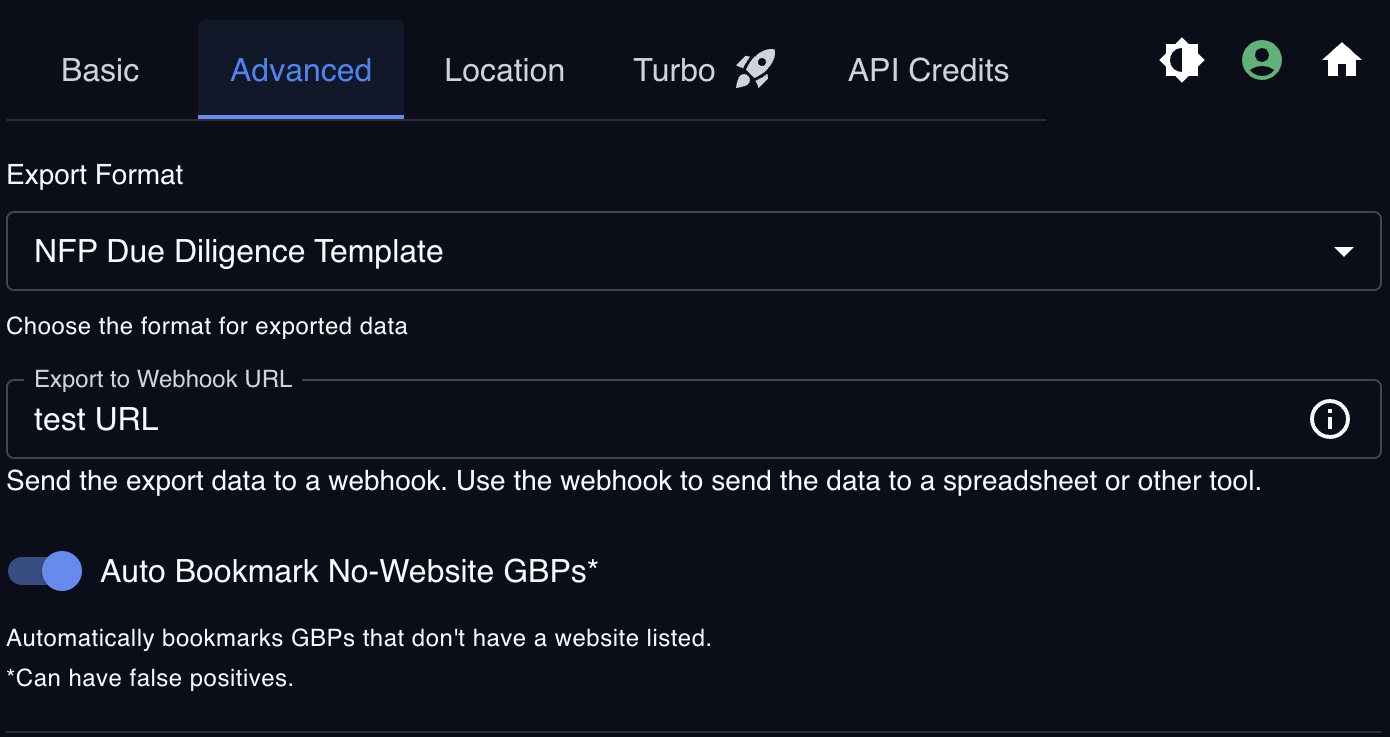Click 'Automatically bookmarks GBPs' description text
Screen dimensions: 1390x737
click(x=359, y=638)
